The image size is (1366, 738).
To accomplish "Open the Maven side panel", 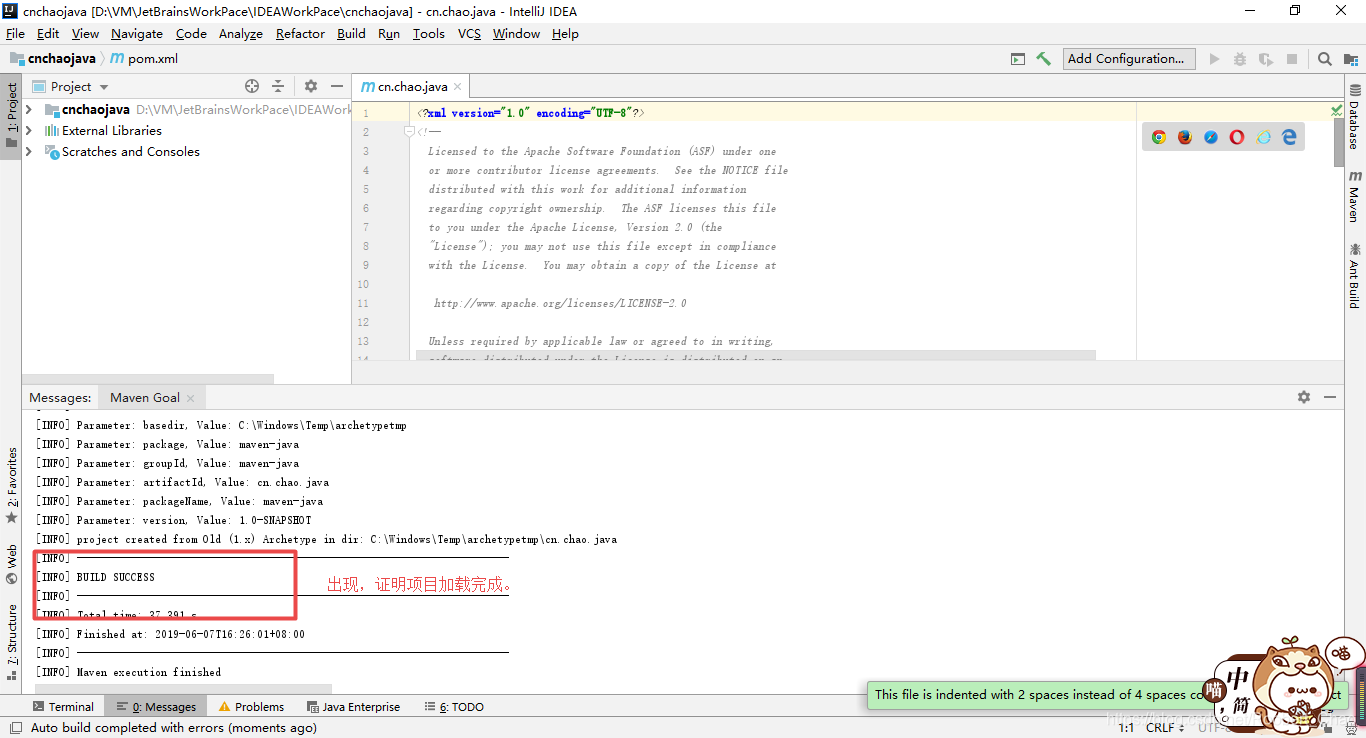I will (x=1354, y=196).
